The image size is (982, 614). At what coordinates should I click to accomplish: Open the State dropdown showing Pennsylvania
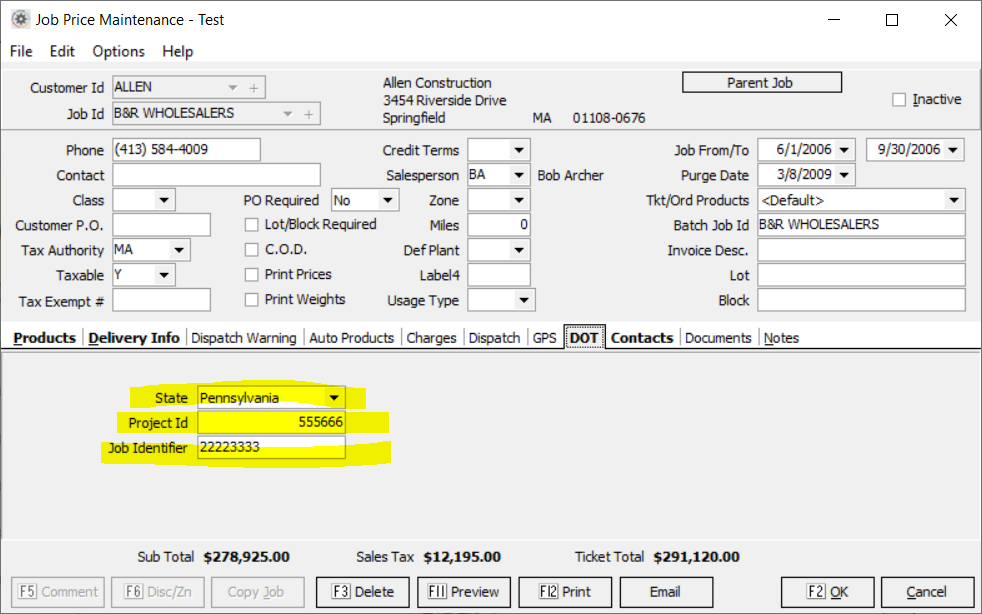click(x=334, y=398)
